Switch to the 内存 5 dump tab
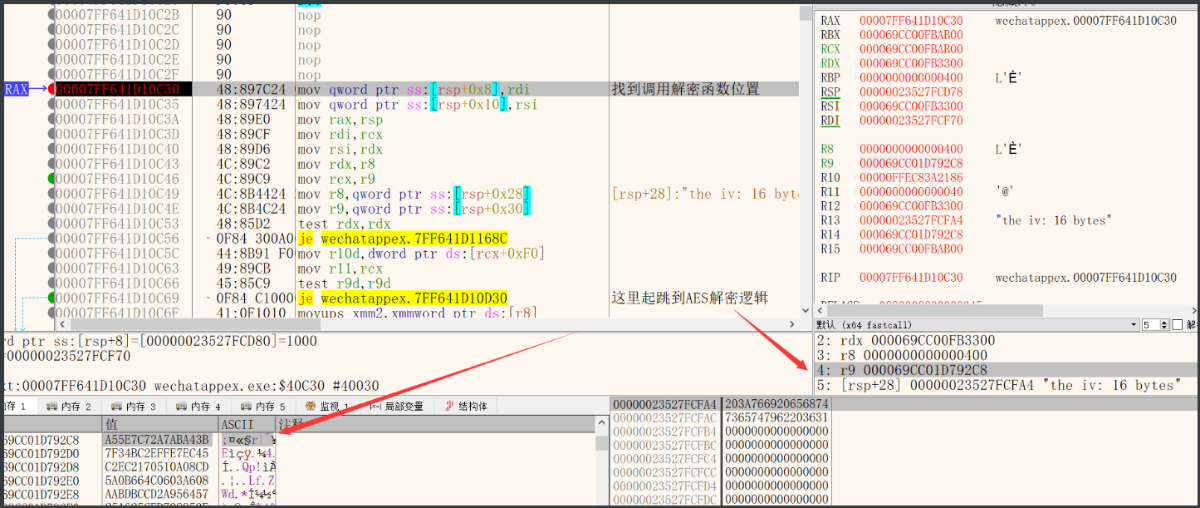 point(264,406)
